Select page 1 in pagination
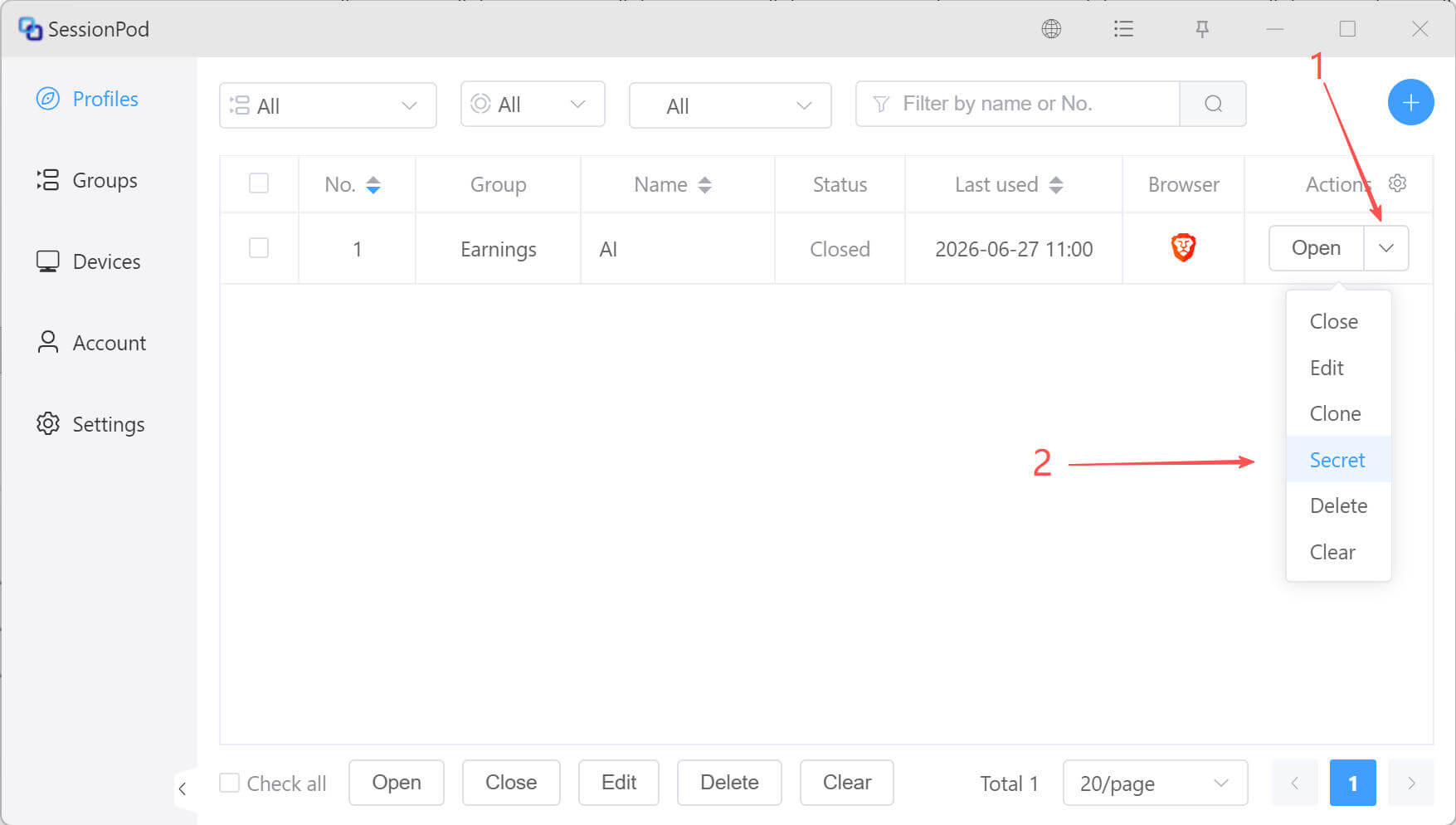 click(1352, 783)
